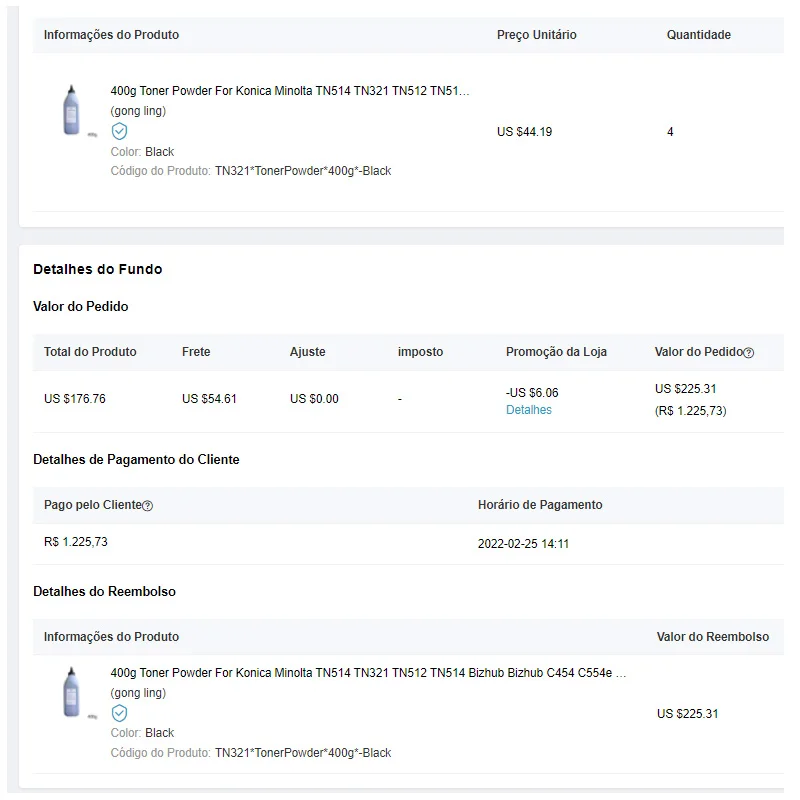
Task: Click help icon beside Valor do Pedido
Action: 749,353
